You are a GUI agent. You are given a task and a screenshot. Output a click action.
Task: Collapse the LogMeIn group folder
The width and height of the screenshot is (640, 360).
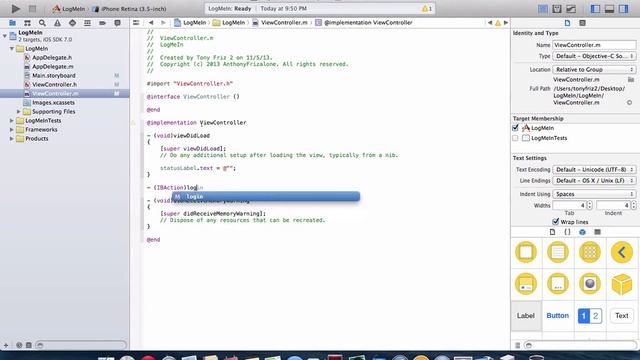pos(12,49)
